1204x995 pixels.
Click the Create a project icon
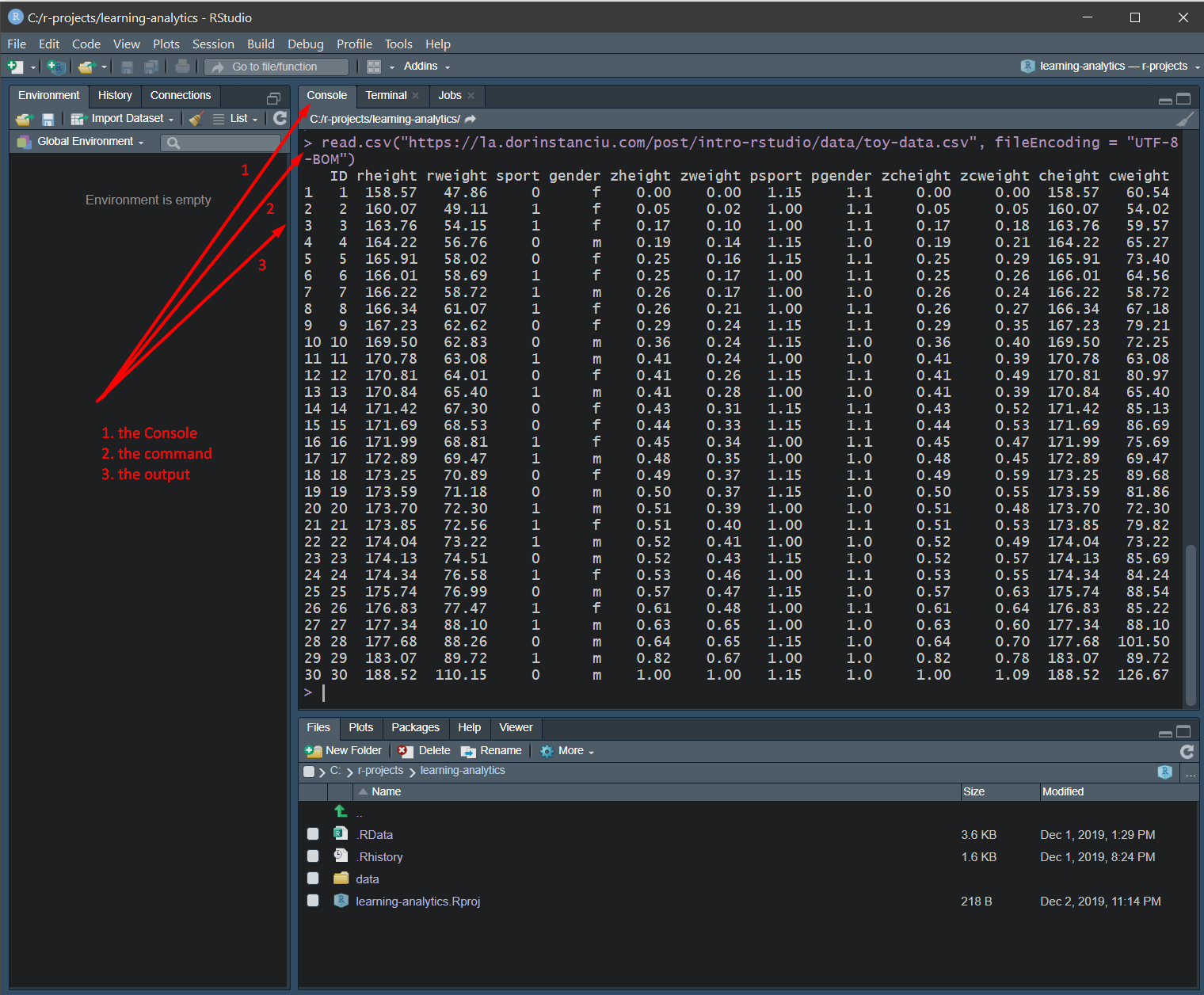point(55,67)
